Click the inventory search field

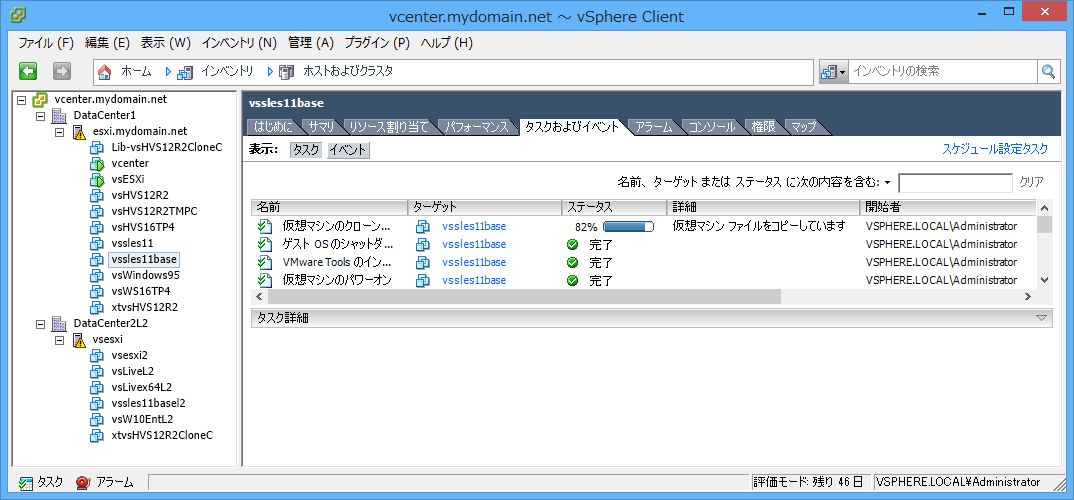coord(943,71)
